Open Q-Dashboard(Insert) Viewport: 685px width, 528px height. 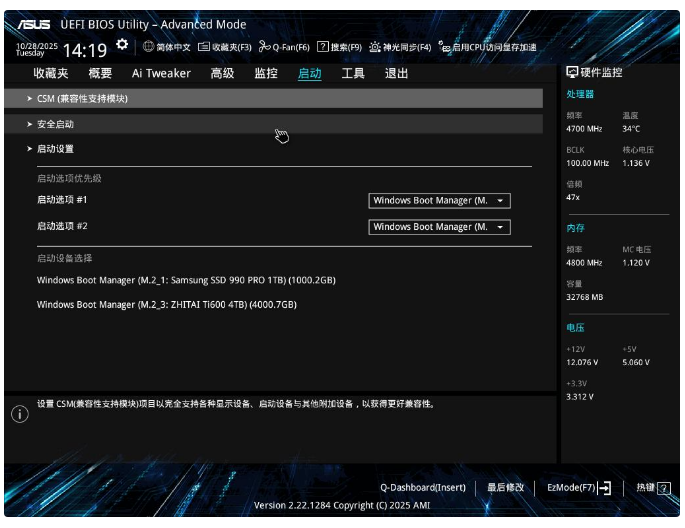(423, 488)
